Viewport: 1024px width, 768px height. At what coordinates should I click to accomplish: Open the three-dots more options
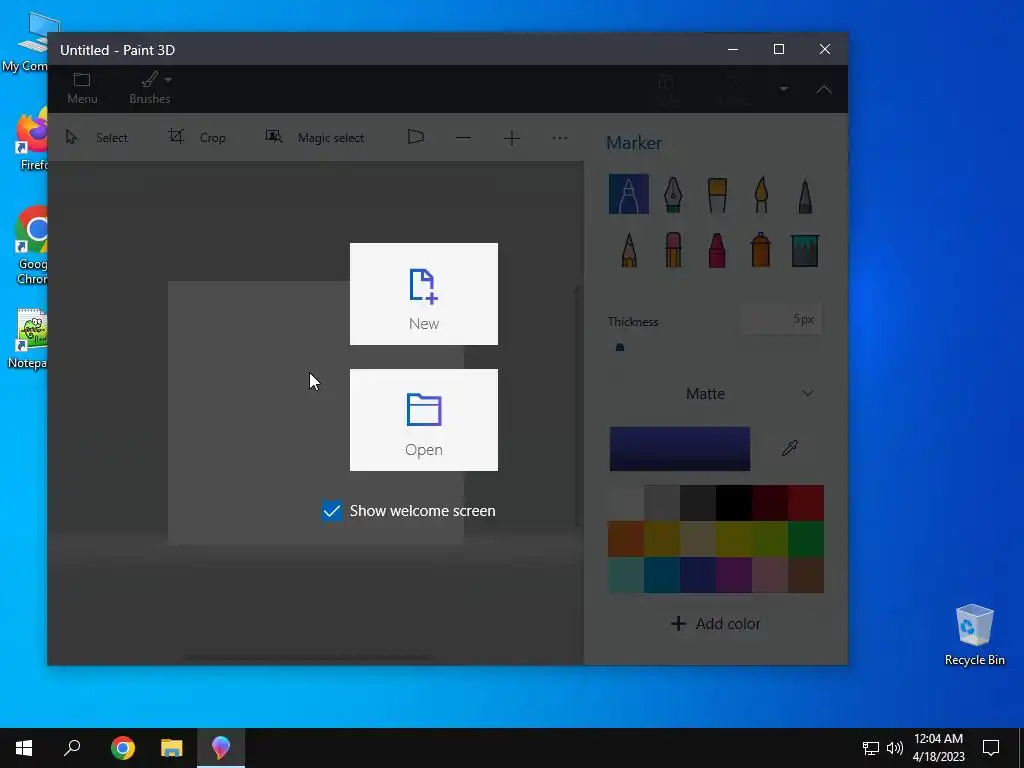(560, 138)
